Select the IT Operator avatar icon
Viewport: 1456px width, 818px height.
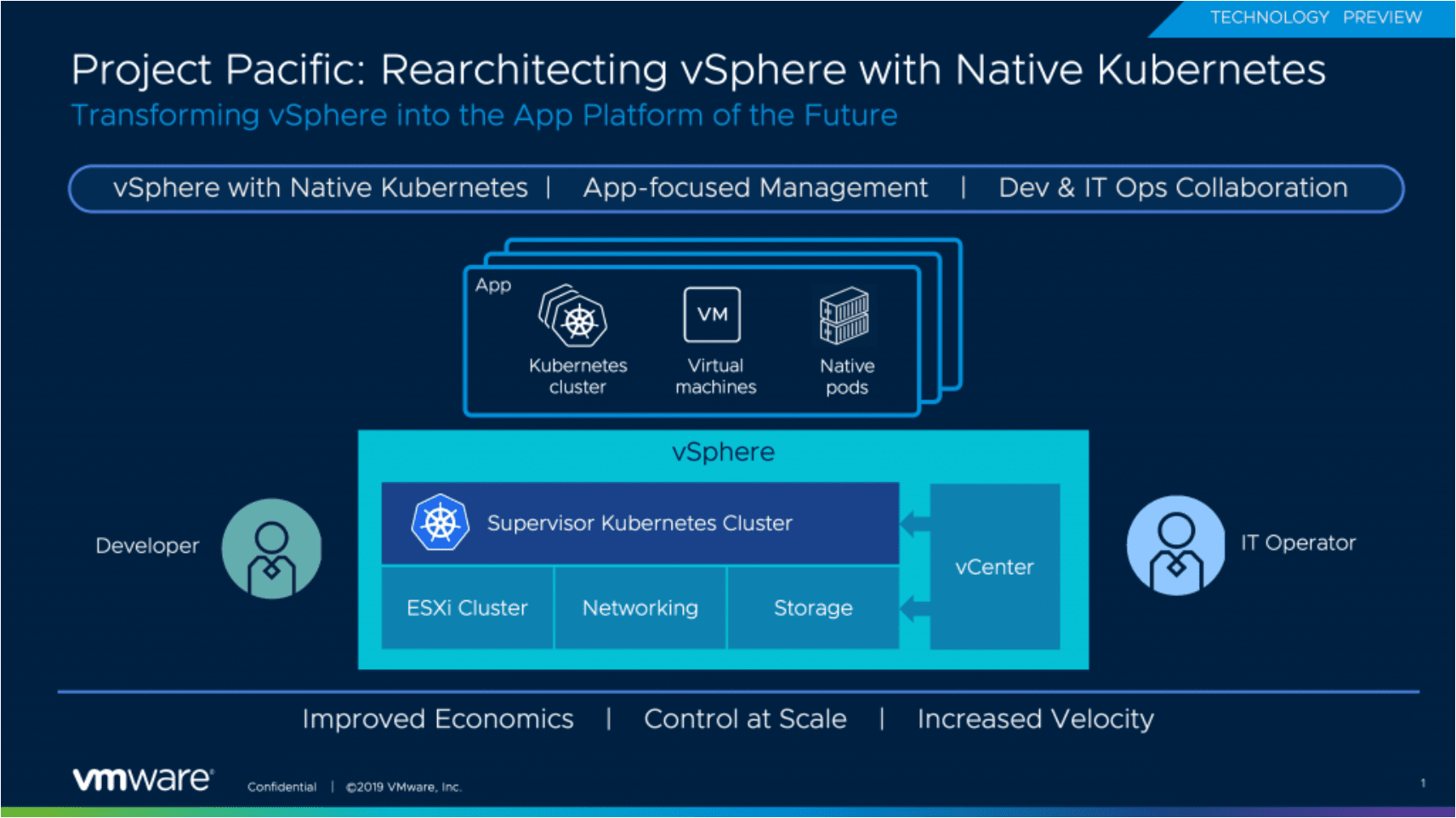1176,546
